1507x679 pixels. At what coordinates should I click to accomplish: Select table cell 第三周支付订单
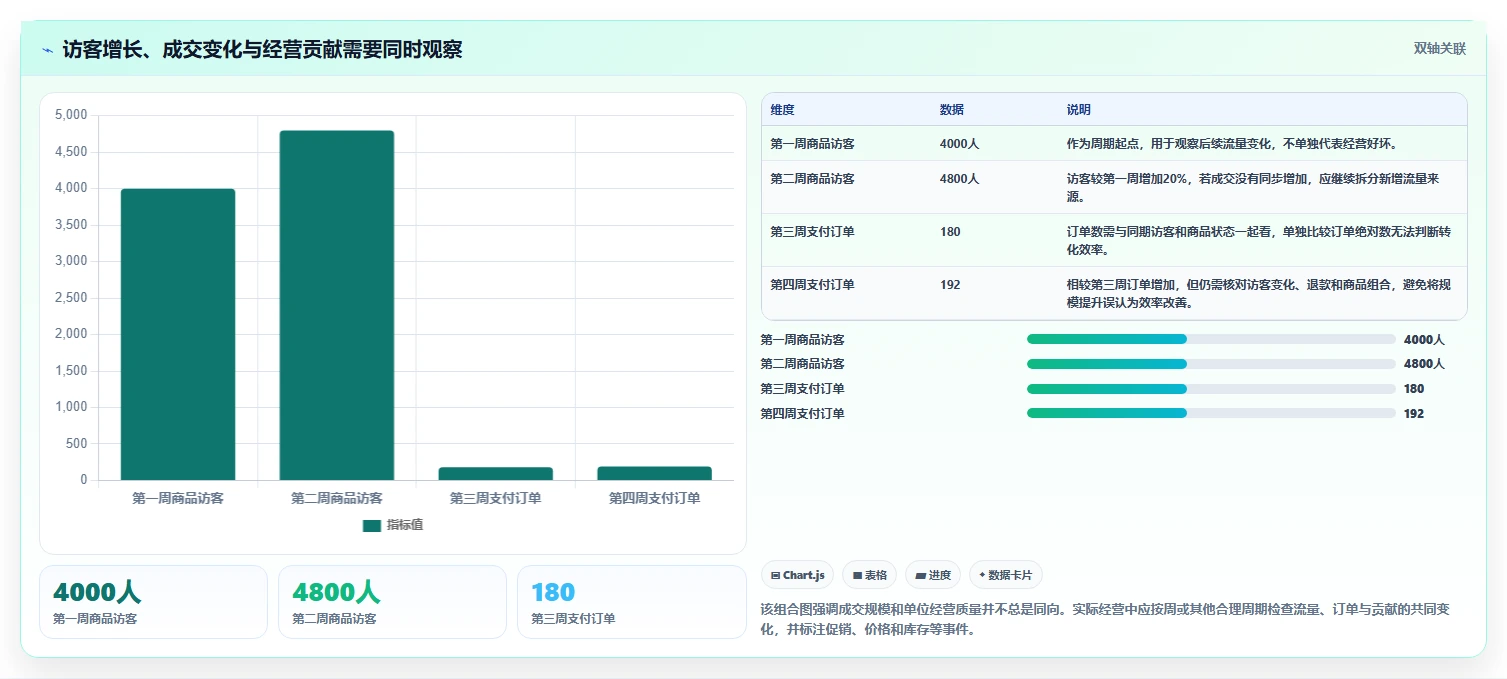tap(812, 232)
